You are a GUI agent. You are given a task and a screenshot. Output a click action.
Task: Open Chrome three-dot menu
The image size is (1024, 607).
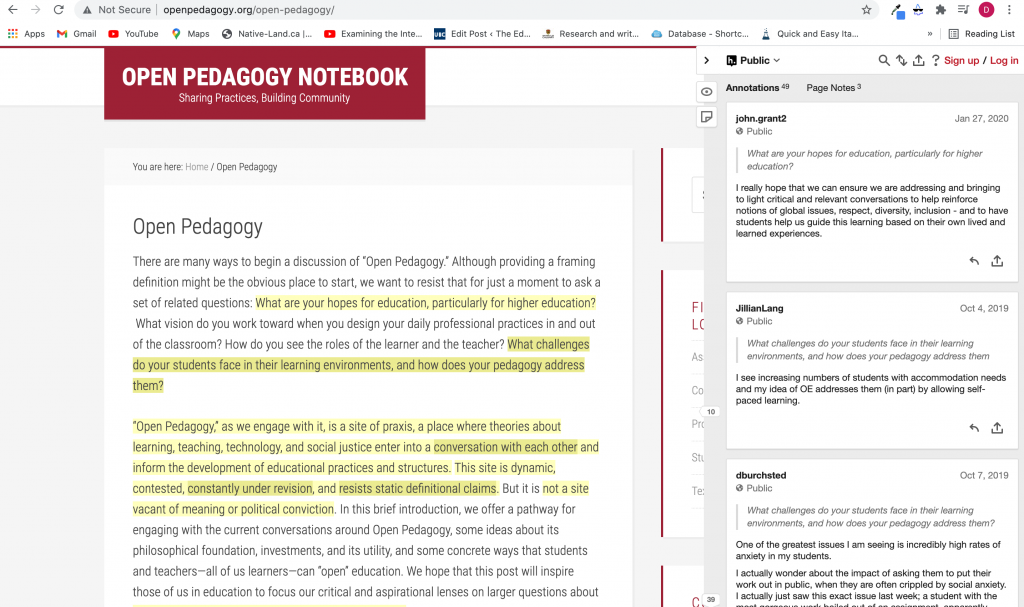1009,10
